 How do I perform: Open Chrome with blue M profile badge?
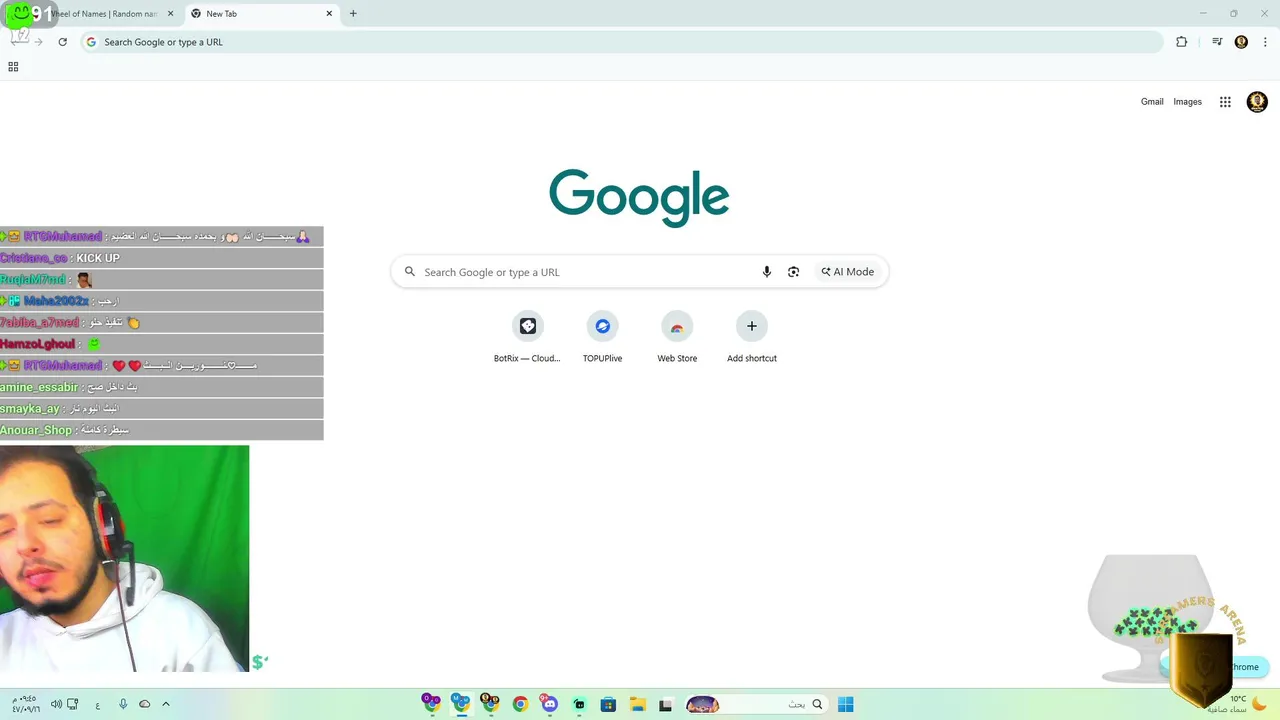(460, 703)
